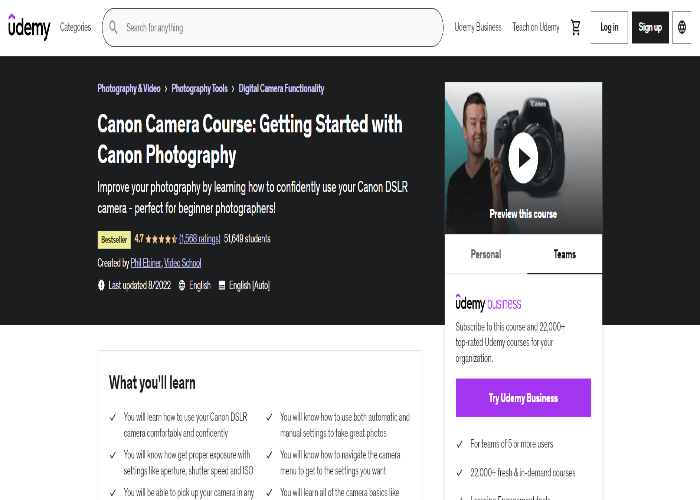
Task: Click 'Subscribe to this course' description text
Action: point(510,342)
